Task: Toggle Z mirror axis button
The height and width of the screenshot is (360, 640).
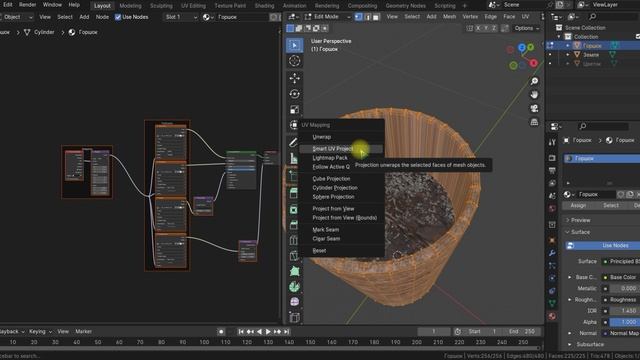Action: coord(494,28)
